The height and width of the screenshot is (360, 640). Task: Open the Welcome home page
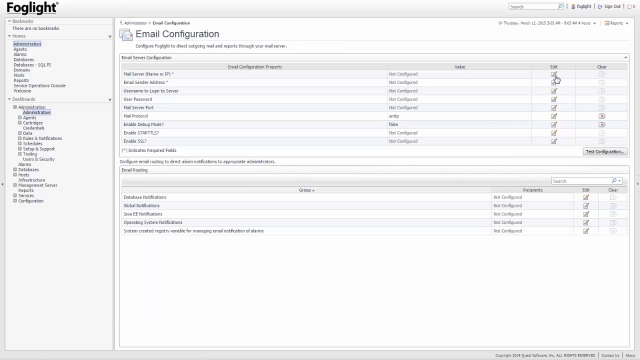[22, 91]
